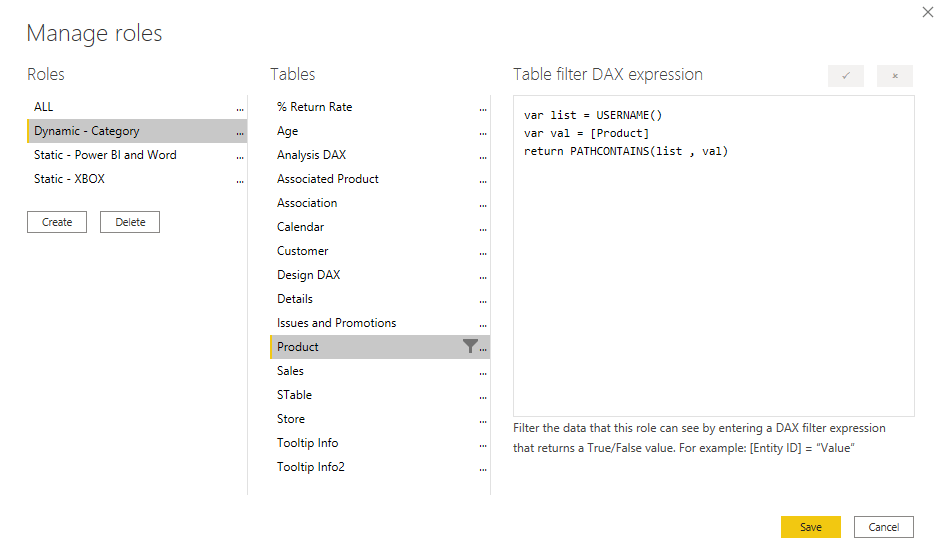Select the Tooltip Info2 table
The image size is (939, 554).
(380, 466)
